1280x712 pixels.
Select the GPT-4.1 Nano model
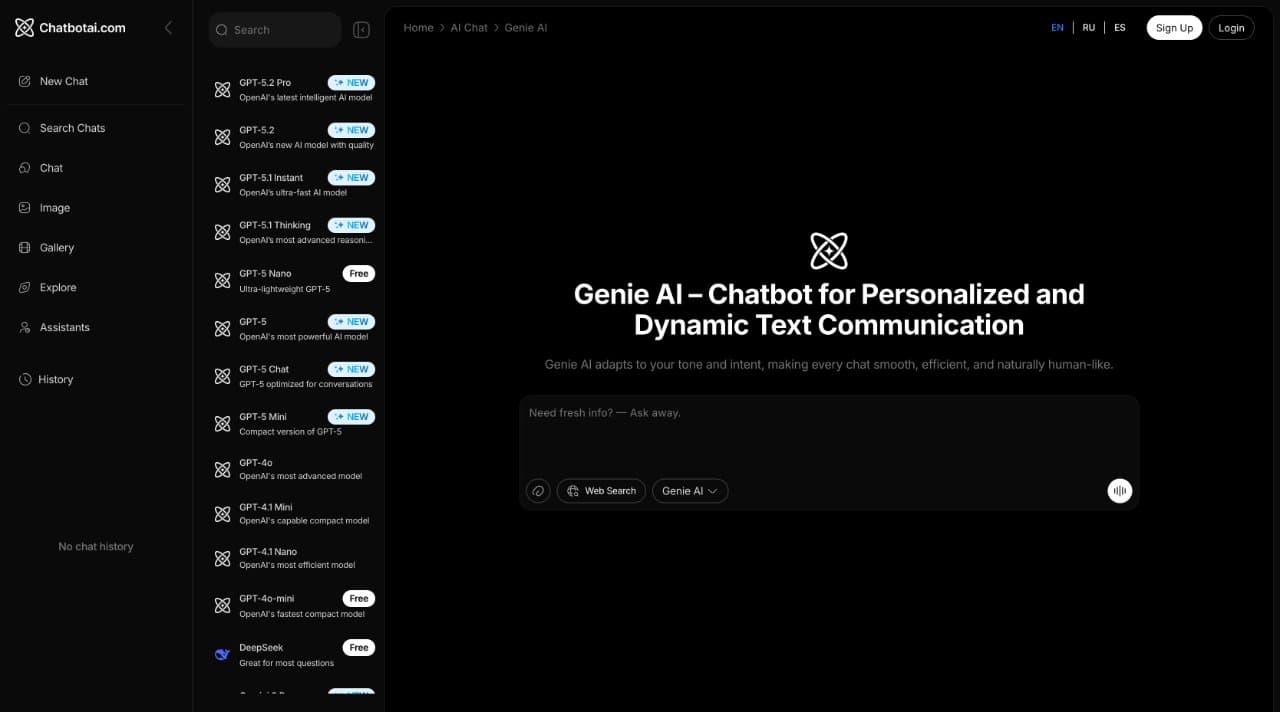coord(294,558)
